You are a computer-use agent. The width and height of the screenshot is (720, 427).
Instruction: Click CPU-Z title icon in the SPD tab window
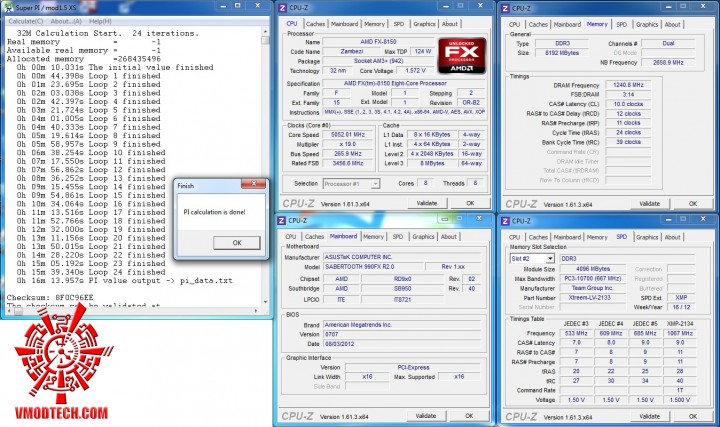click(506, 221)
